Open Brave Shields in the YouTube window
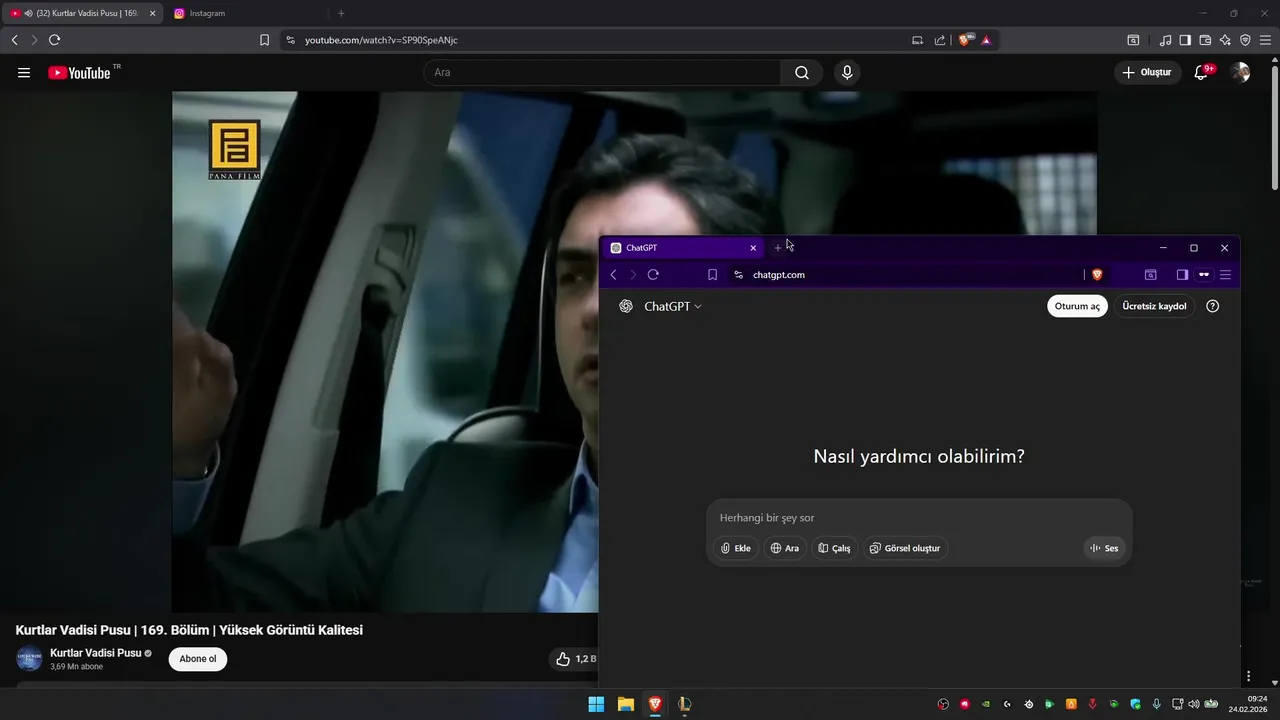Screen dimensions: 1280x720 click(x=965, y=40)
